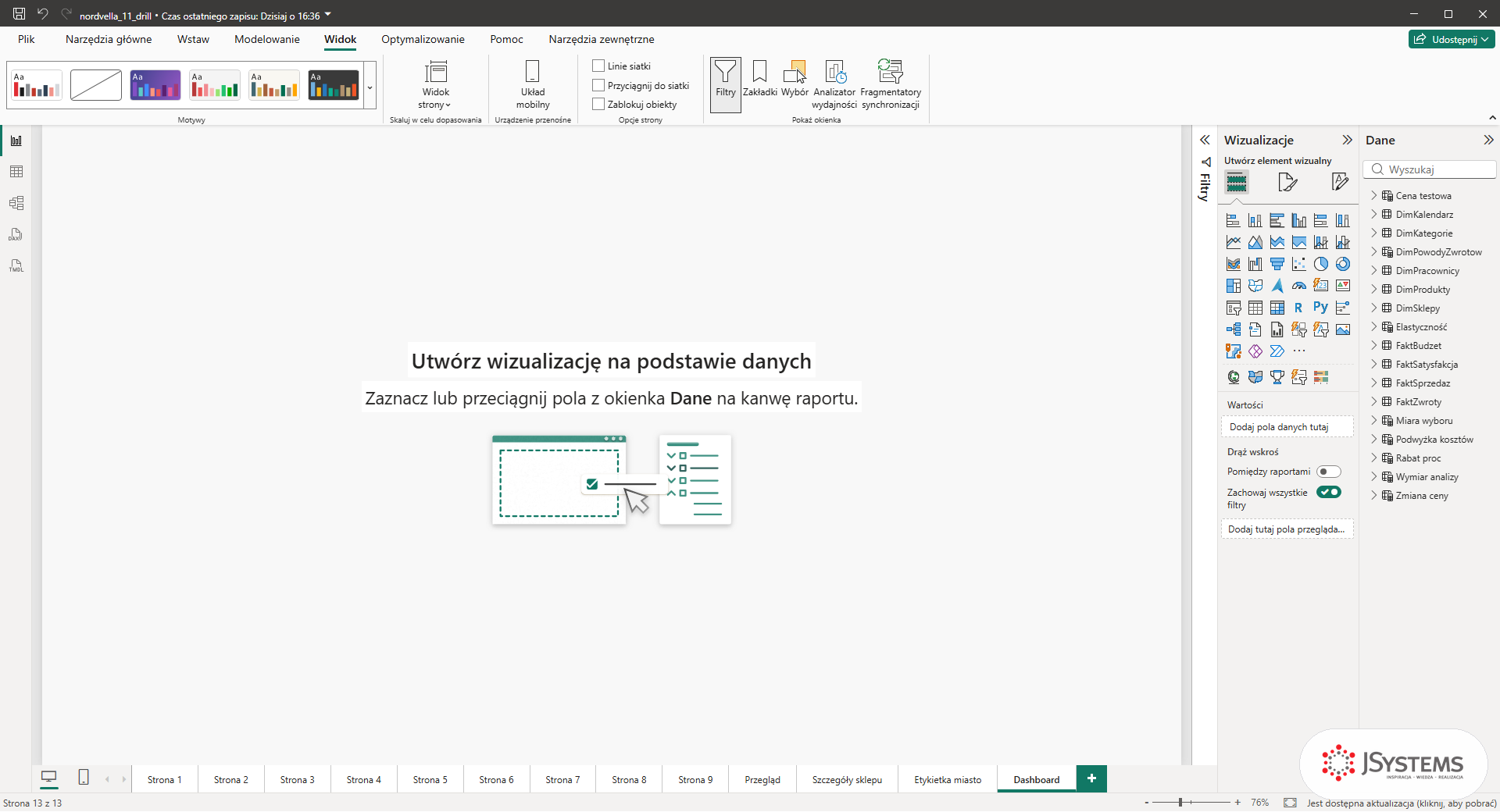Select the funnel chart visual
The height and width of the screenshot is (812, 1500).
pyautogui.click(x=1277, y=264)
